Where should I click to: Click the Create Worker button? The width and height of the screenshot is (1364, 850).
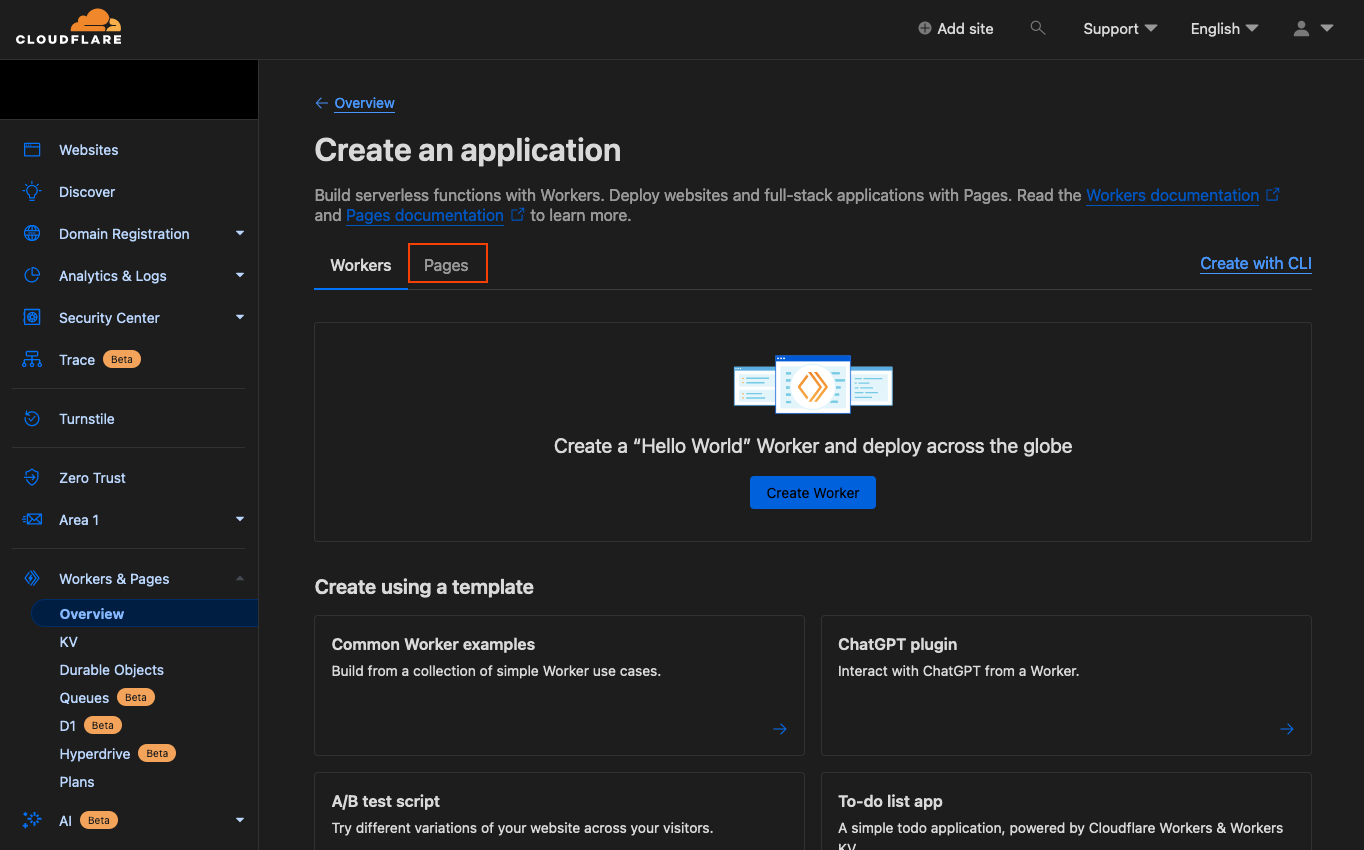click(813, 493)
